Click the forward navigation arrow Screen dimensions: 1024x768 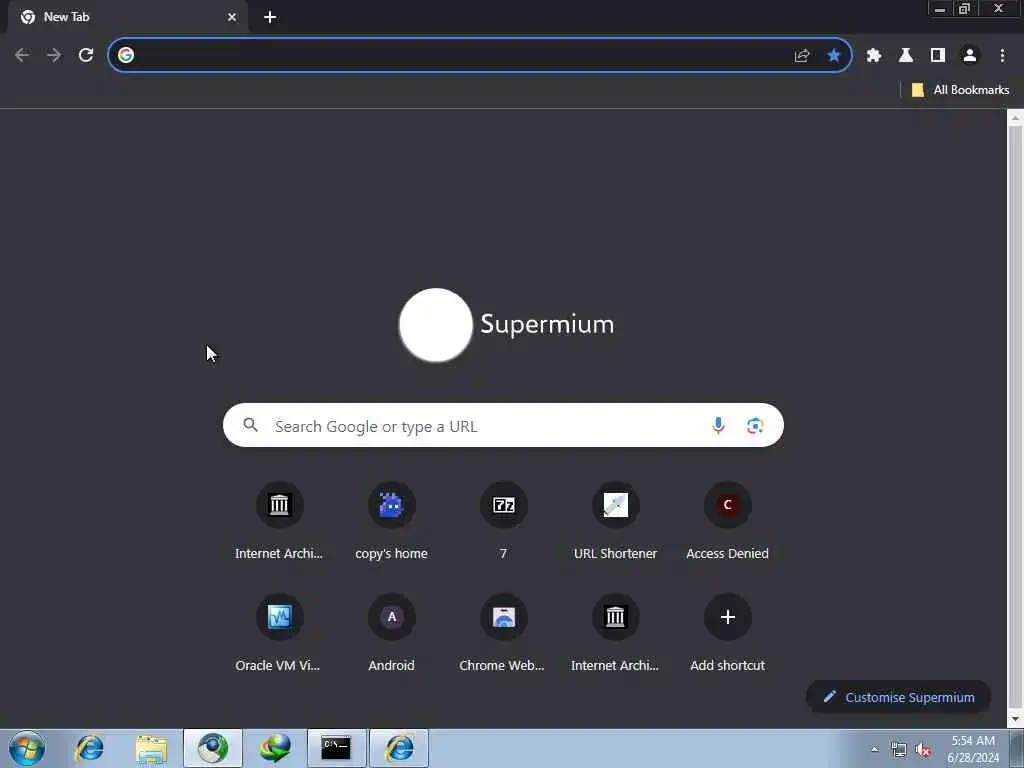point(54,56)
